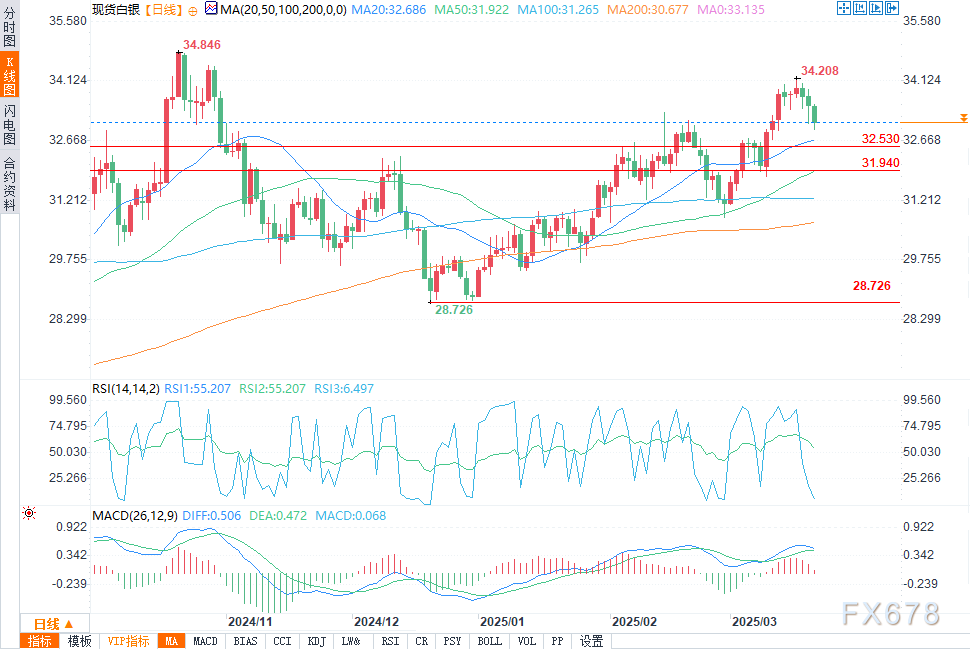Viewport: 970px width, 649px height.
Task: Click the 32.530 red resistance line label
Action: (x=880, y=139)
